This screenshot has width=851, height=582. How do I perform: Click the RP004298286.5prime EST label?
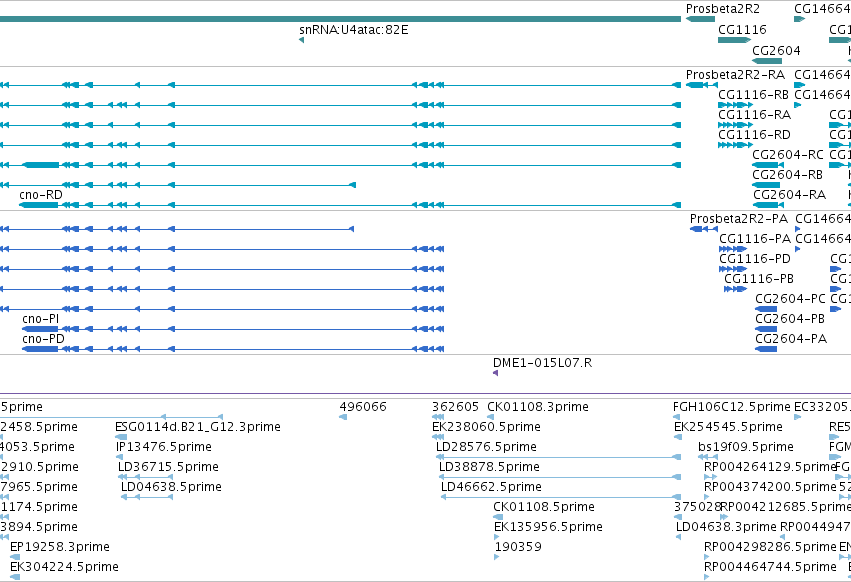pyautogui.click(x=770, y=547)
